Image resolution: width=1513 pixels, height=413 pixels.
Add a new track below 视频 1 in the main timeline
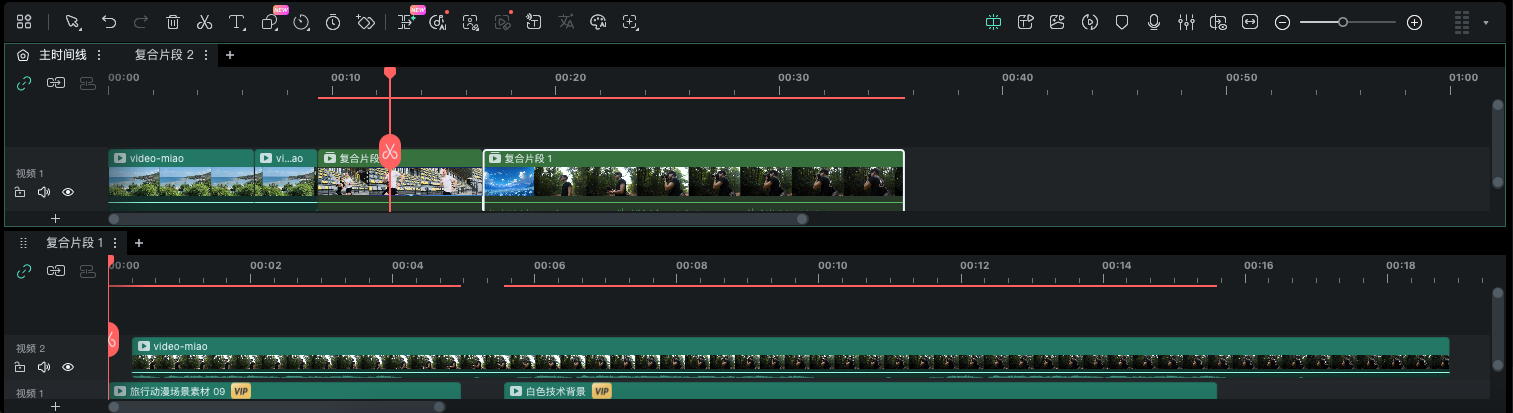56,218
